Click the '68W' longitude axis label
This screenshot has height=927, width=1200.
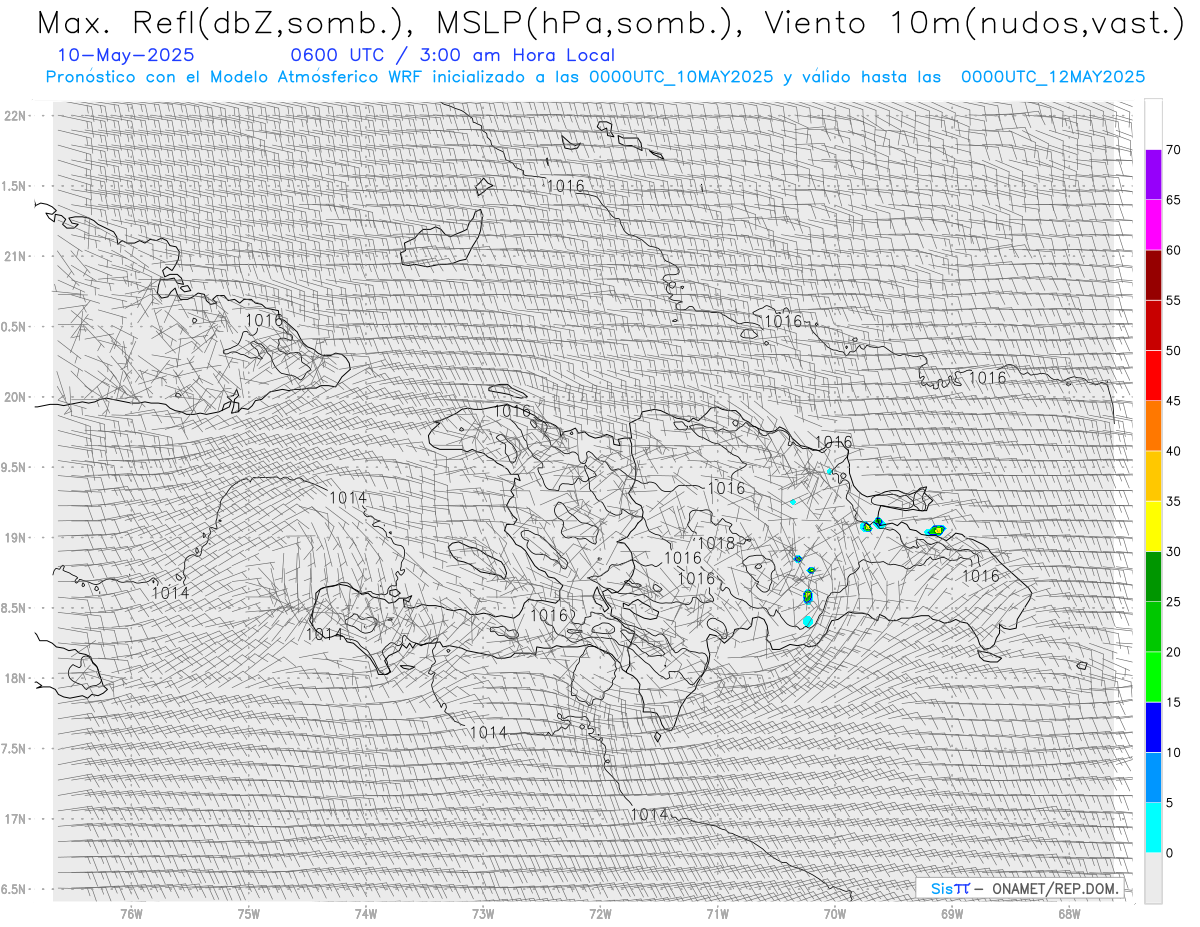point(1068,914)
